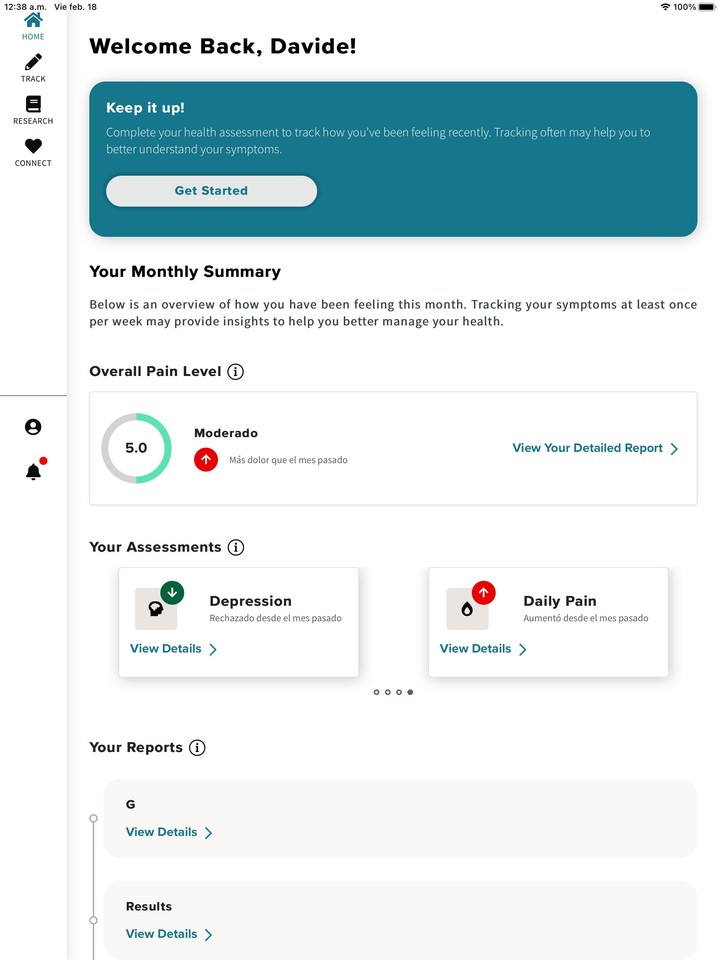
Task: Select the last carousel page dot
Action: [x=410, y=692]
